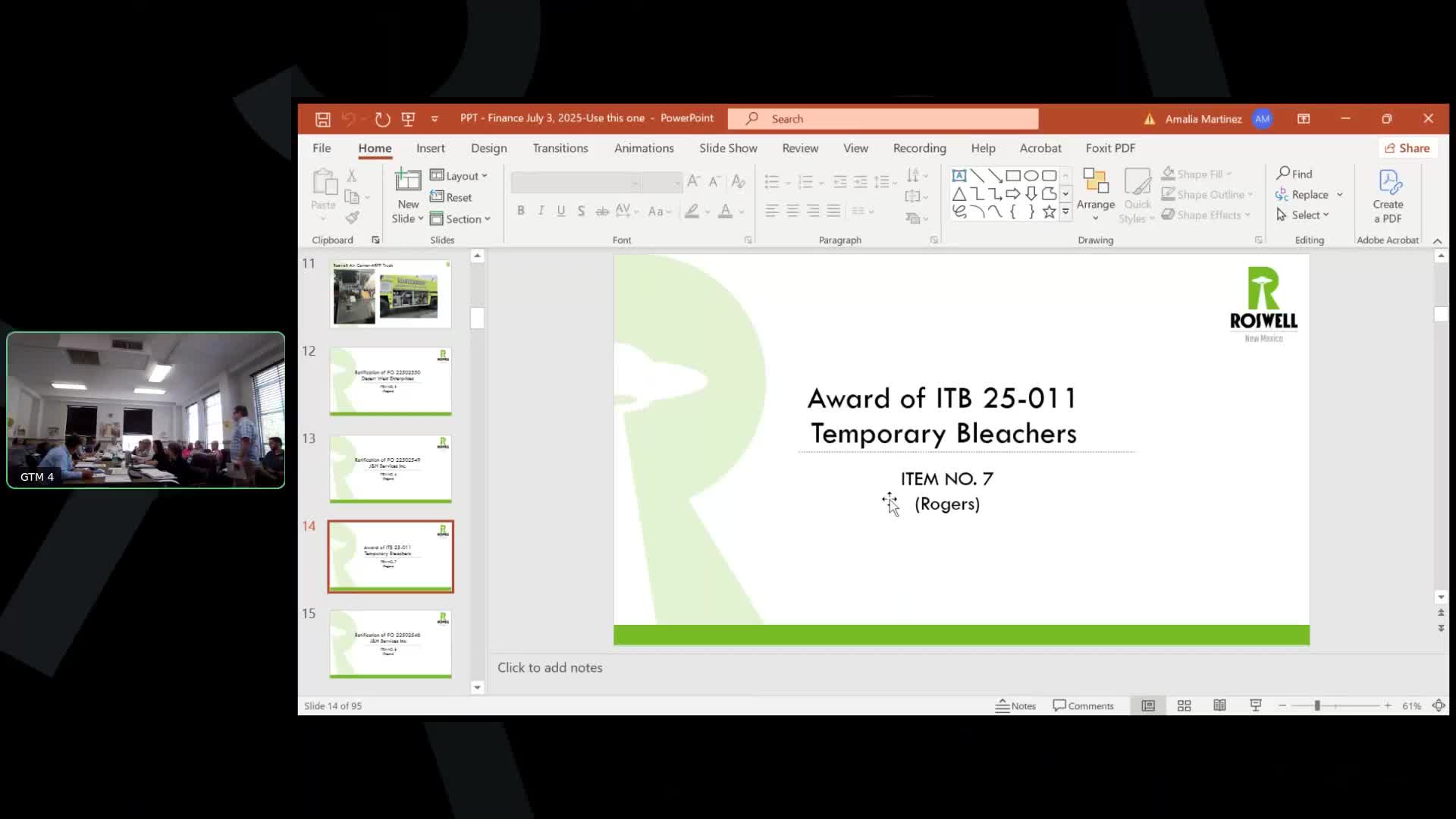Toggle the Comments pane
This screenshot has height=819, width=1456.
coord(1083,705)
